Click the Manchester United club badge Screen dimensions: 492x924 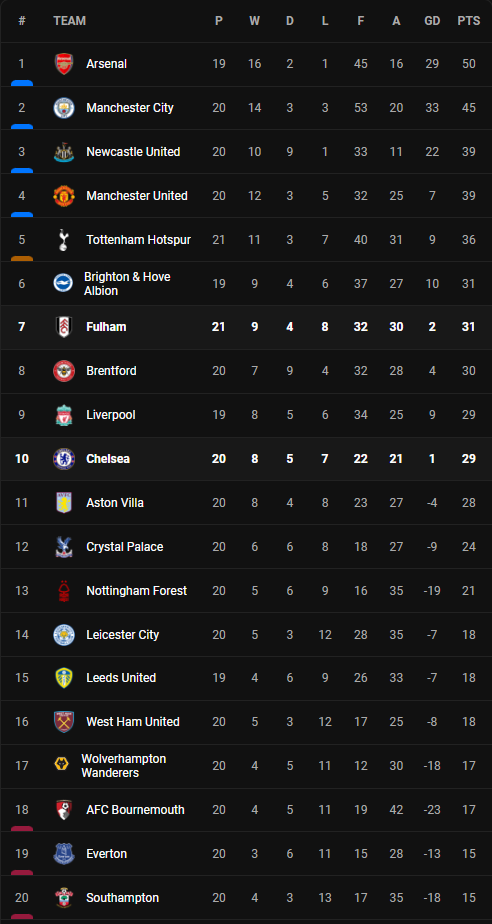coord(64,196)
